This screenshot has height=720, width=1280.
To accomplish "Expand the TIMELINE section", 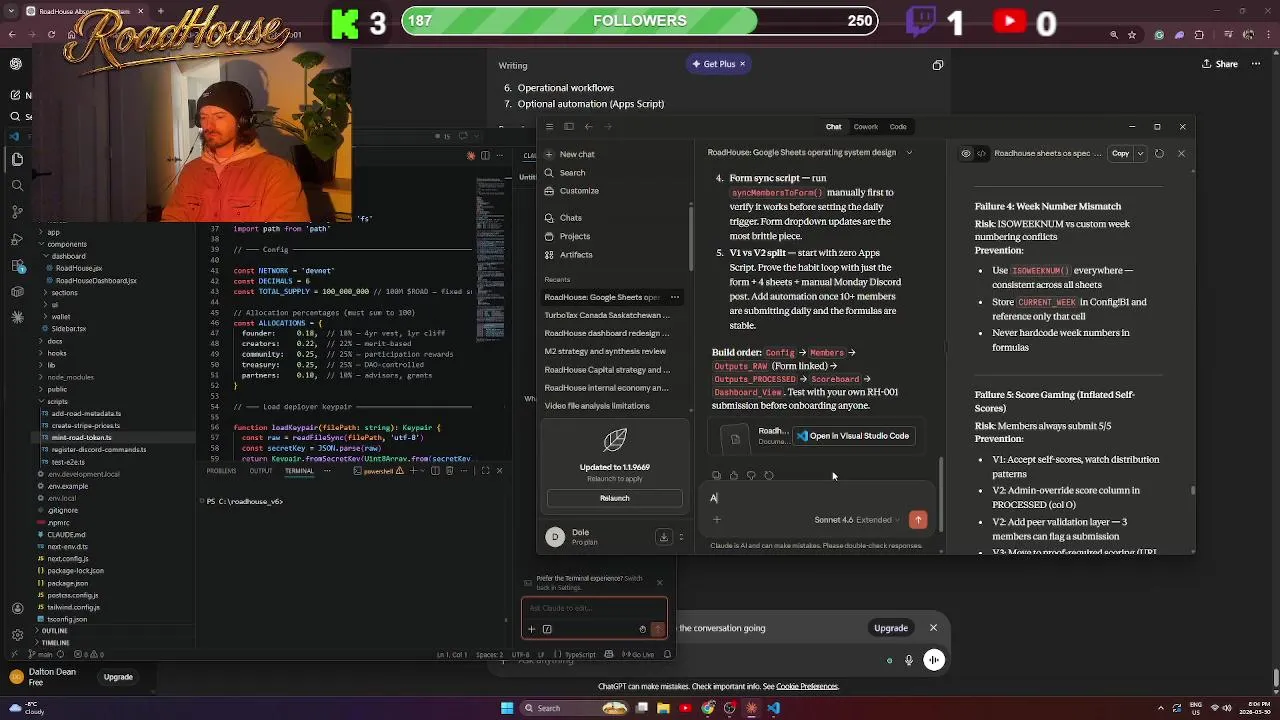I will pyautogui.click(x=55, y=643).
